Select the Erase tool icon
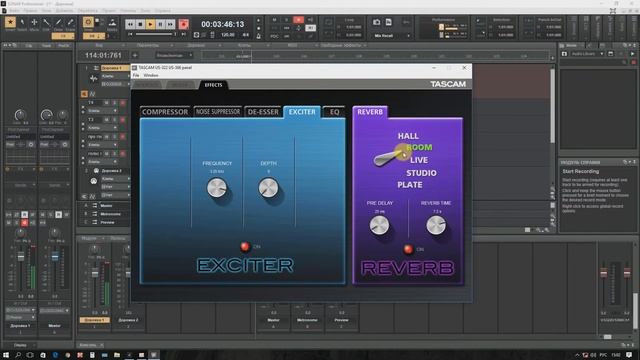The image size is (640, 360). pos(70,22)
